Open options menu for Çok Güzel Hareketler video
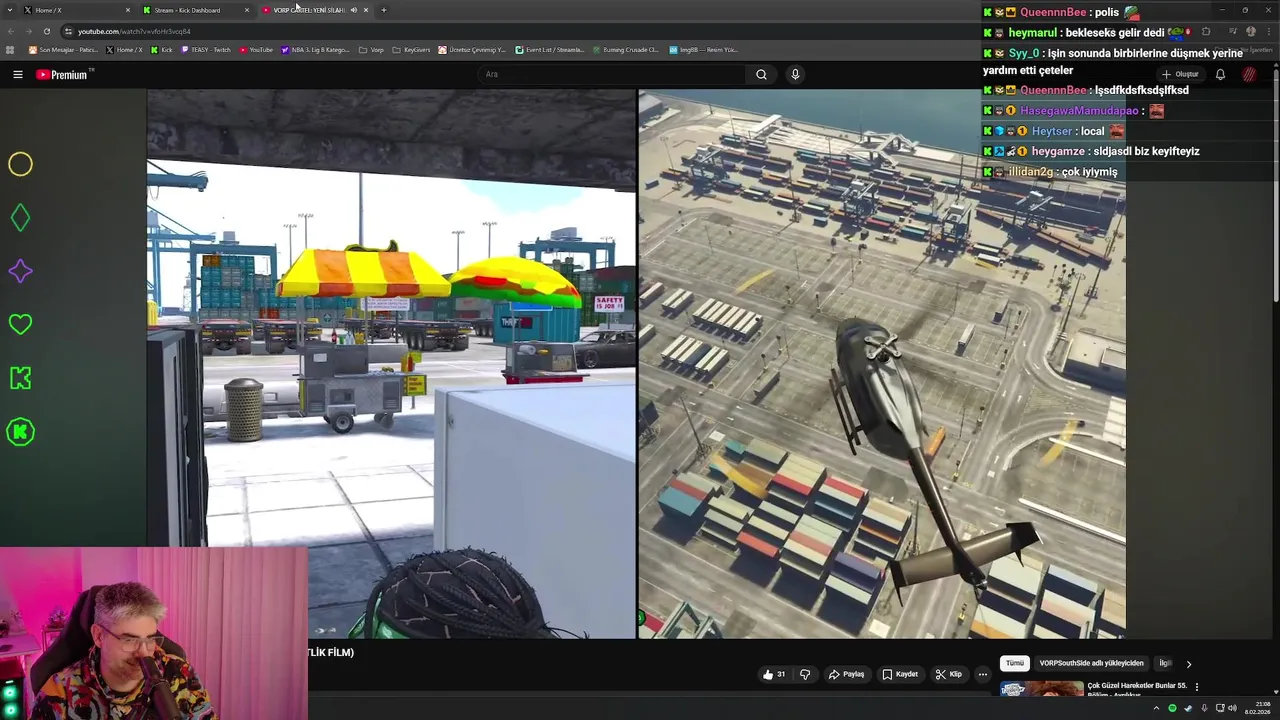This screenshot has width=1280, height=720. click(x=1196, y=687)
